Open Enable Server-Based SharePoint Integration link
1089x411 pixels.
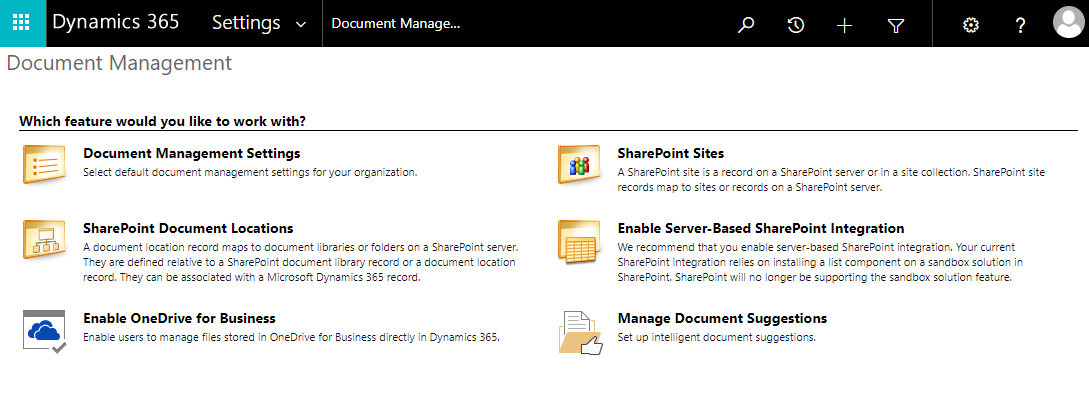(760, 228)
